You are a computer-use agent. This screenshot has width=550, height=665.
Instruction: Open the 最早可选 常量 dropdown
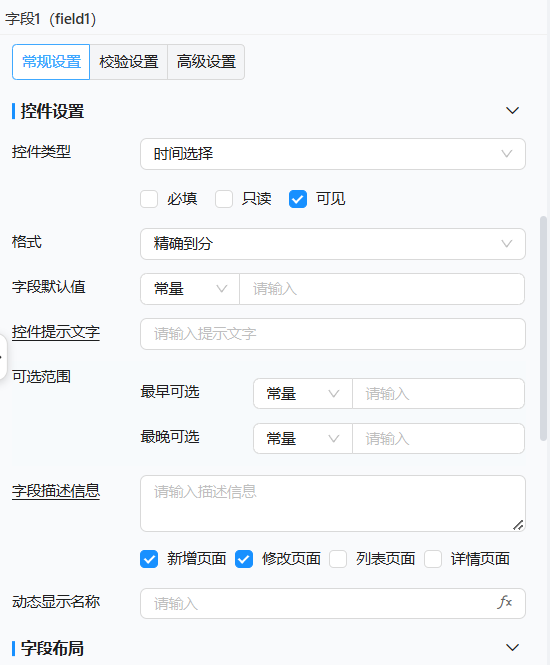[x=303, y=394]
